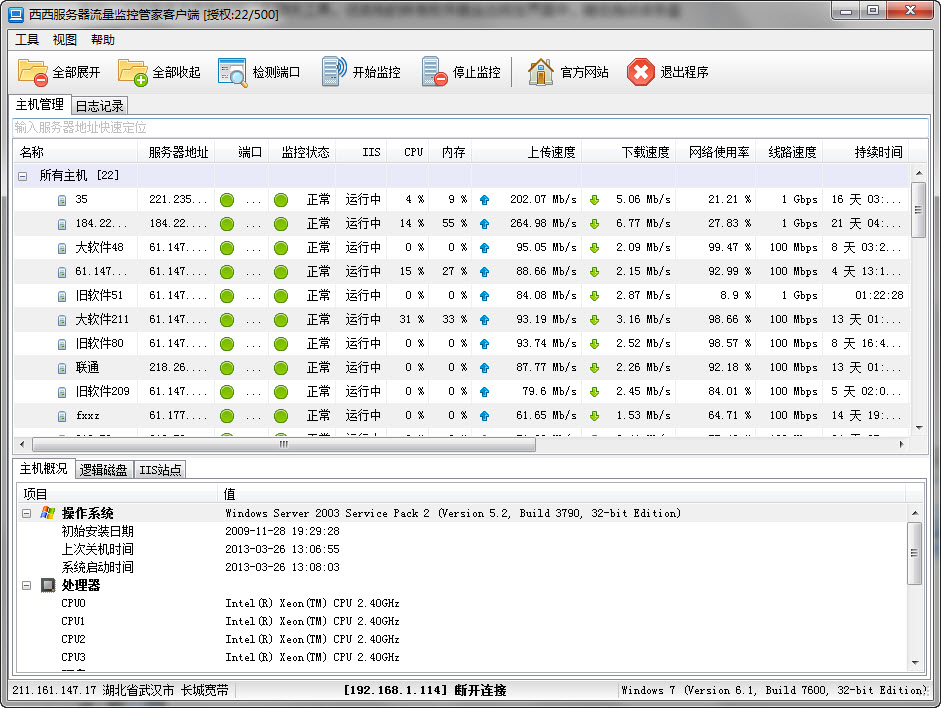Click the horizontal scrollbar of host list

tap(283, 444)
